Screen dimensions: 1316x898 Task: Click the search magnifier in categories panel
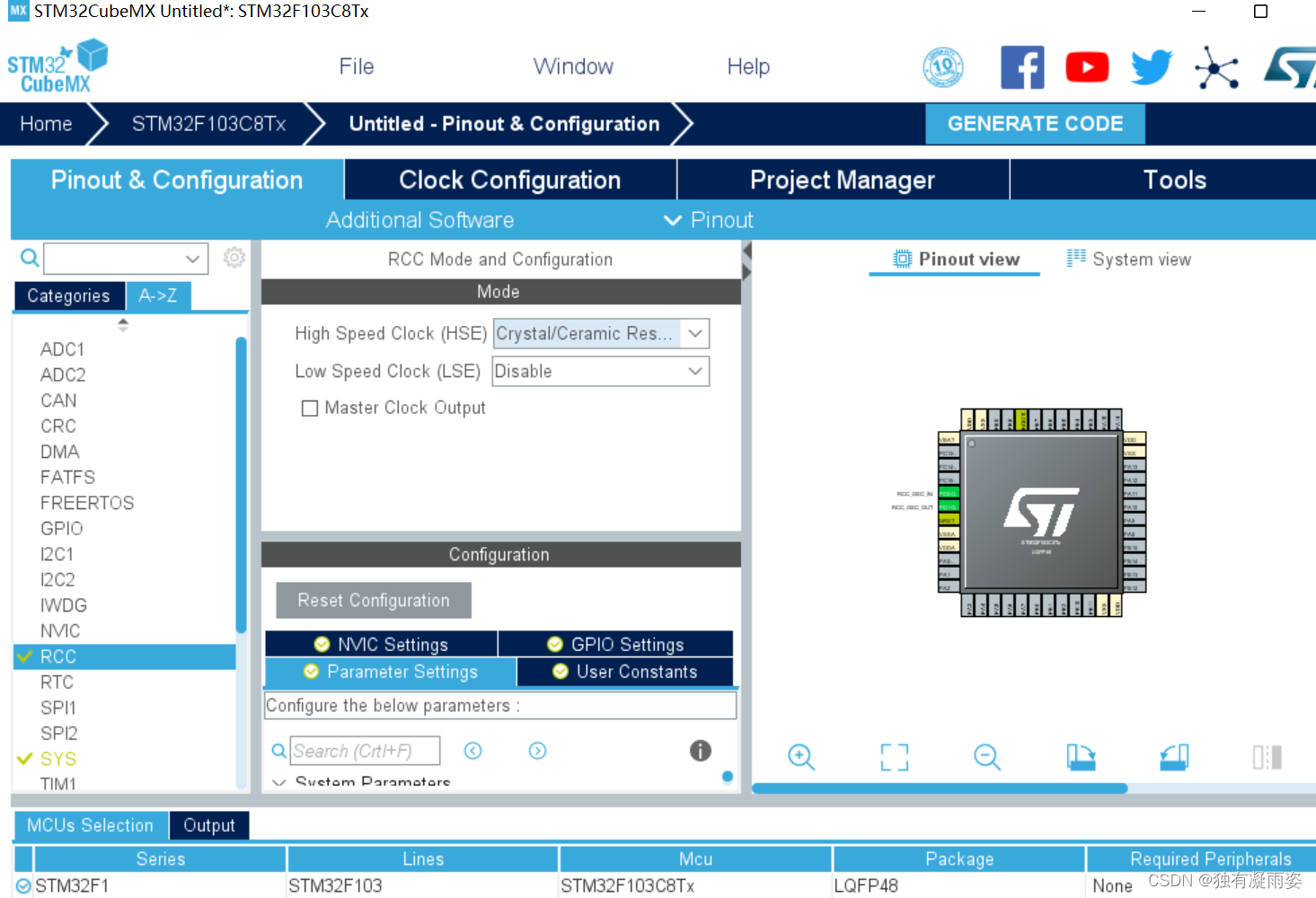pyautogui.click(x=30, y=259)
